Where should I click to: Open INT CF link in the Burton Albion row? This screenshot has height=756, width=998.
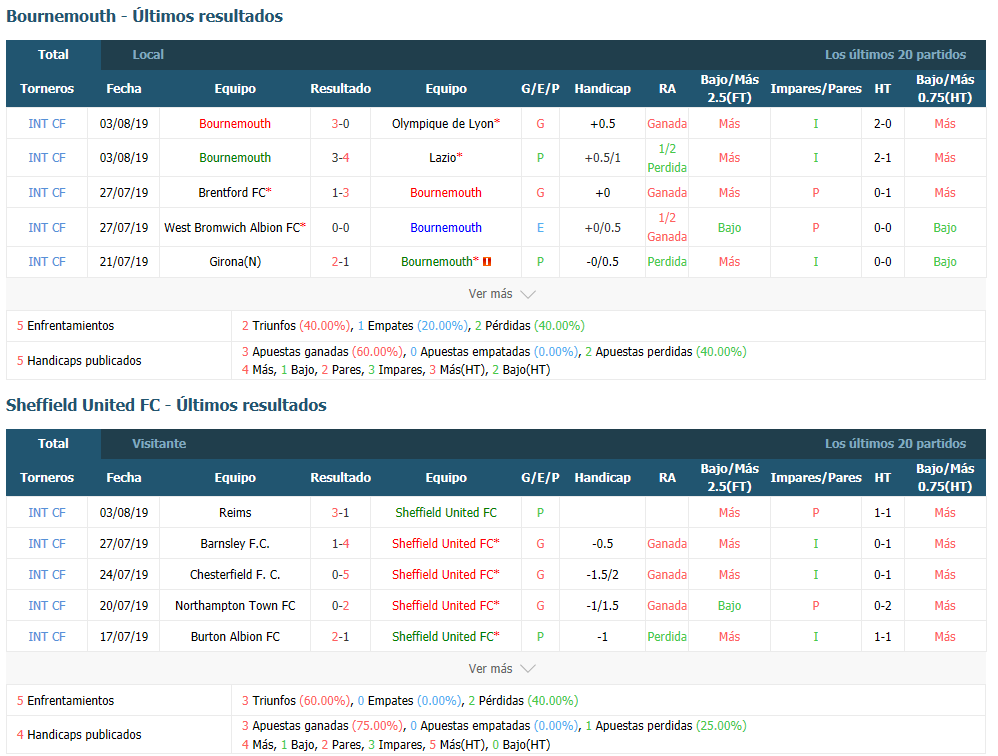click(46, 636)
